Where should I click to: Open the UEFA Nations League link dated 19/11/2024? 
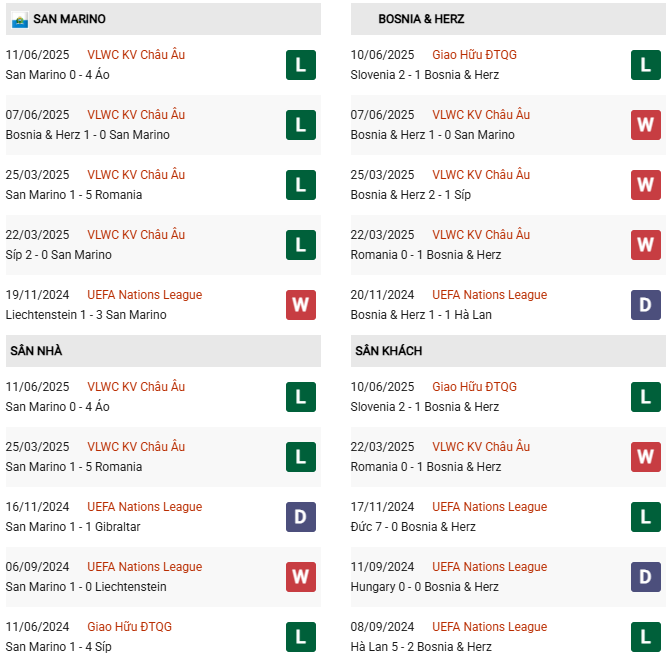(x=144, y=295)
